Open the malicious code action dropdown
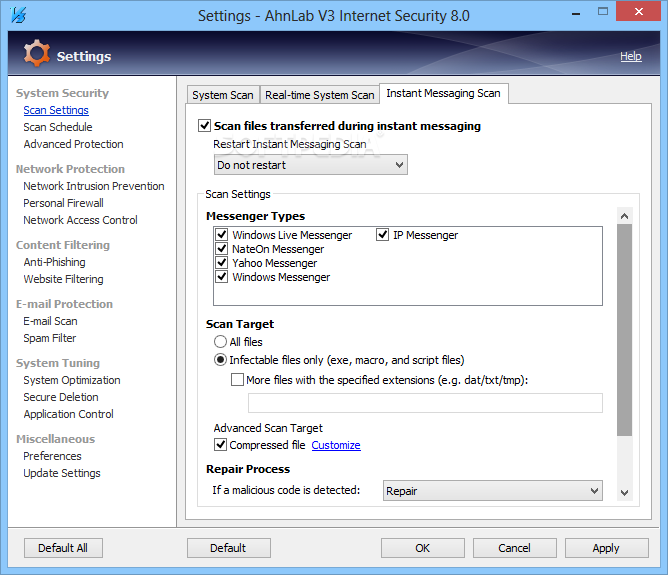This screenshot has width=668, height=575. tap(492, 491)
